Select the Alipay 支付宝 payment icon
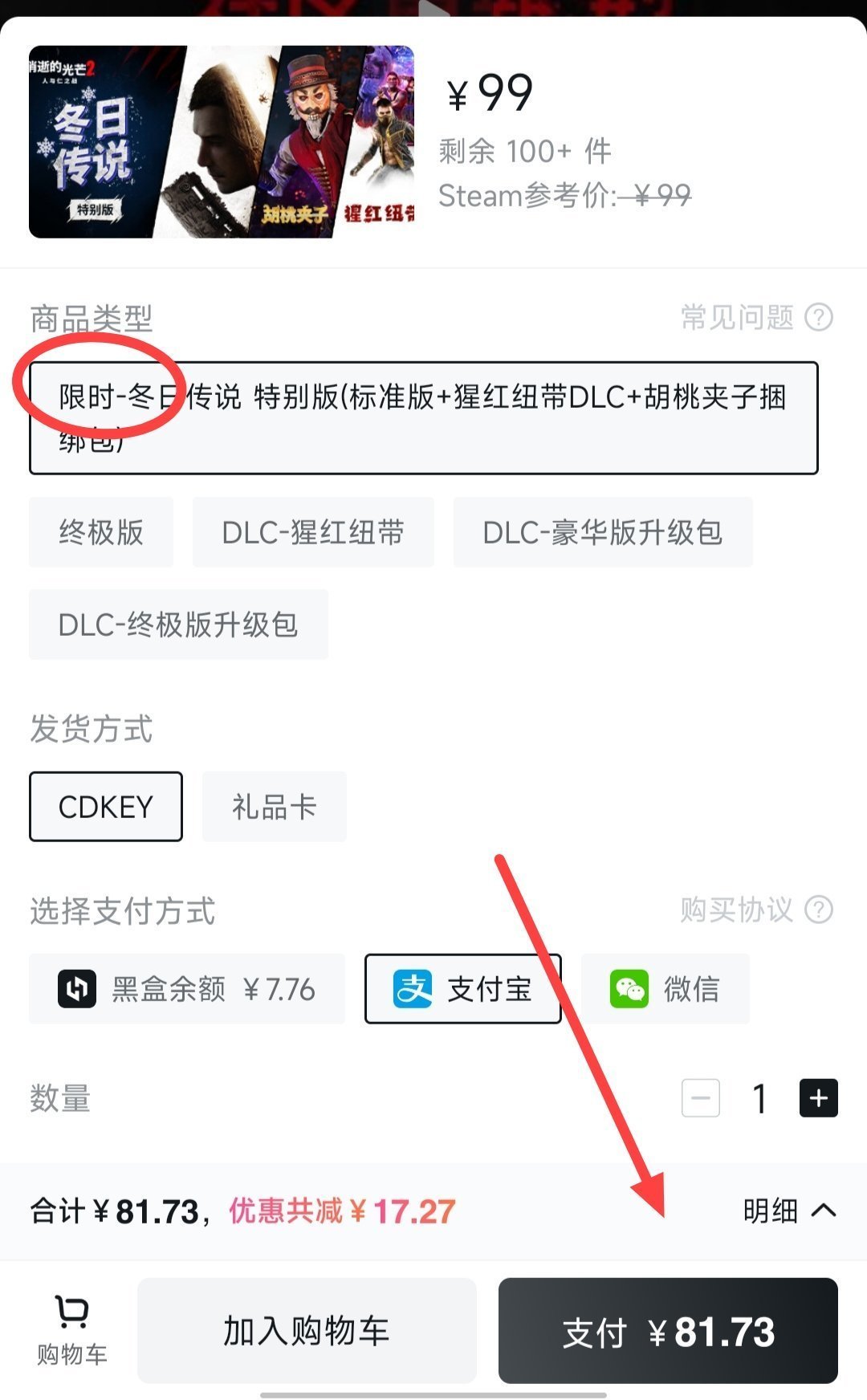867x1400 pixels. coord(413,989)
